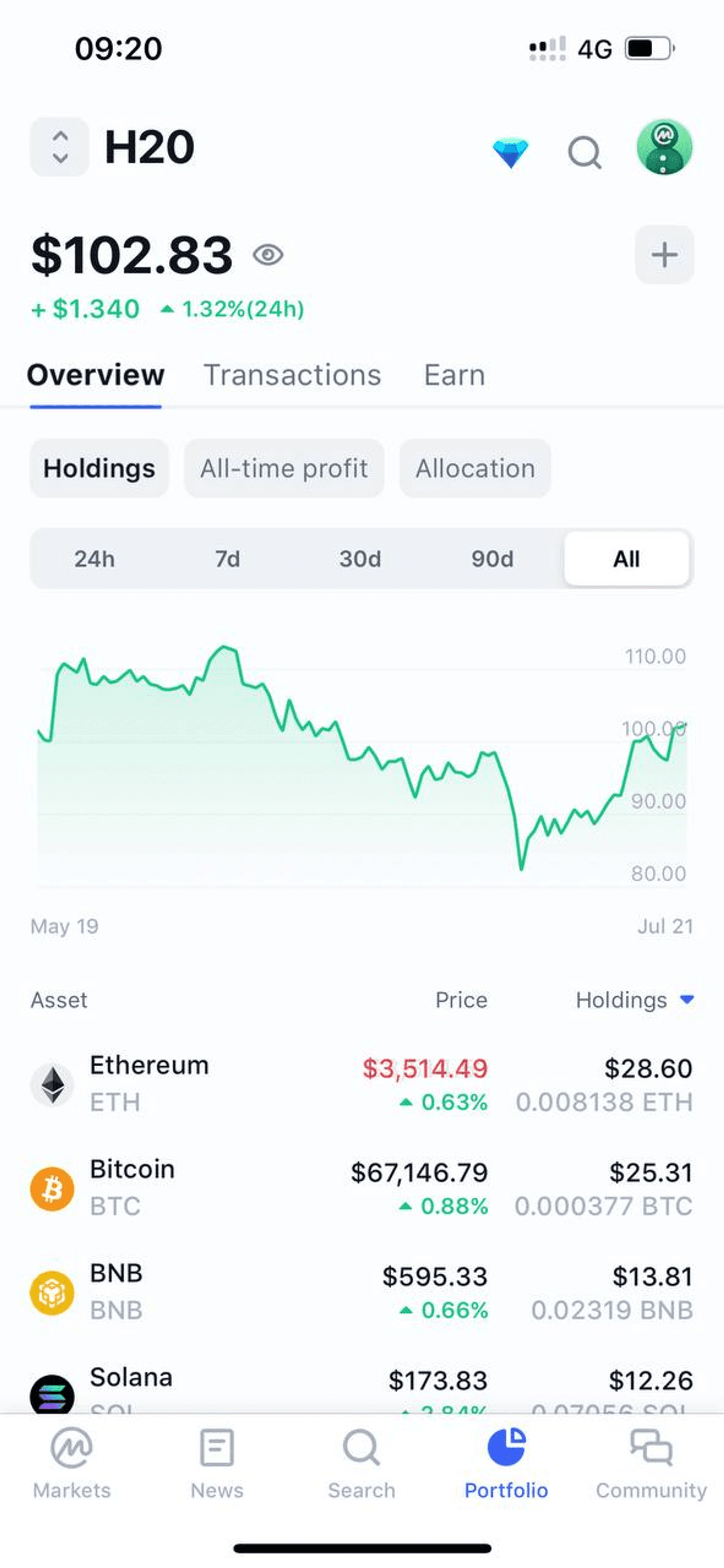This screenshot has height=1568, width=724.
Task: Show the All-time profit view
Action: pos(284,469)
